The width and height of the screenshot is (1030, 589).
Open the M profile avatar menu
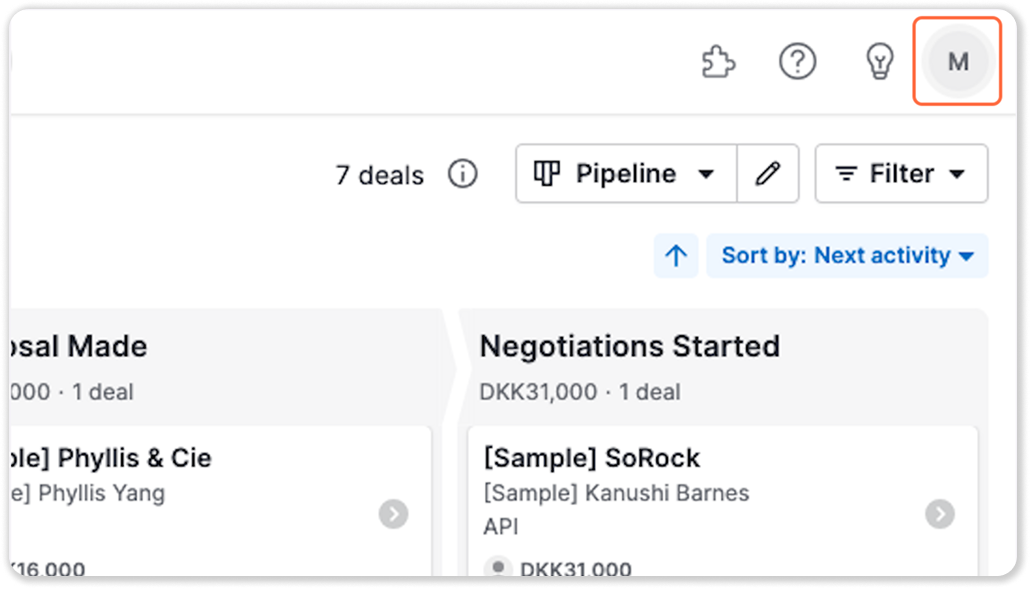[x=957, y=62]
